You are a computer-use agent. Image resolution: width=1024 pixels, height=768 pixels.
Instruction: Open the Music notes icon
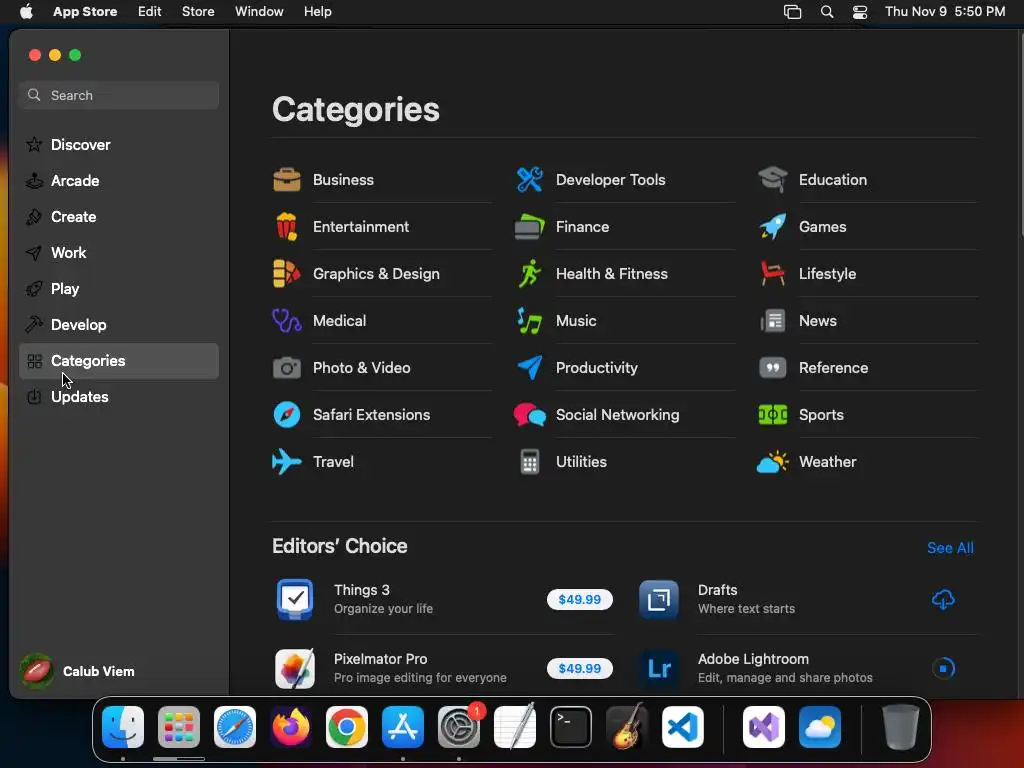pos(530,321)
